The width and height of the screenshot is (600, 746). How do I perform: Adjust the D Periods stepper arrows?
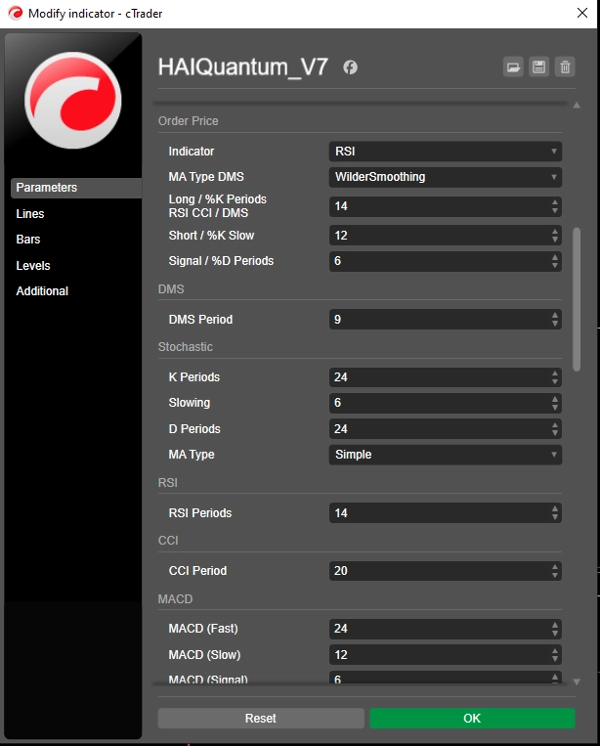[x=555, y=429]
